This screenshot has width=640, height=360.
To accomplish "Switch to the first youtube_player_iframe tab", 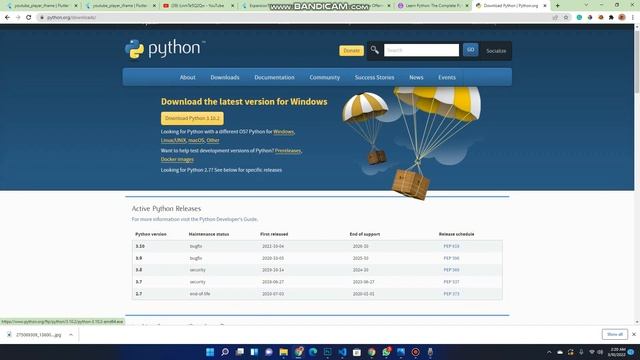I will click(42, 6).
